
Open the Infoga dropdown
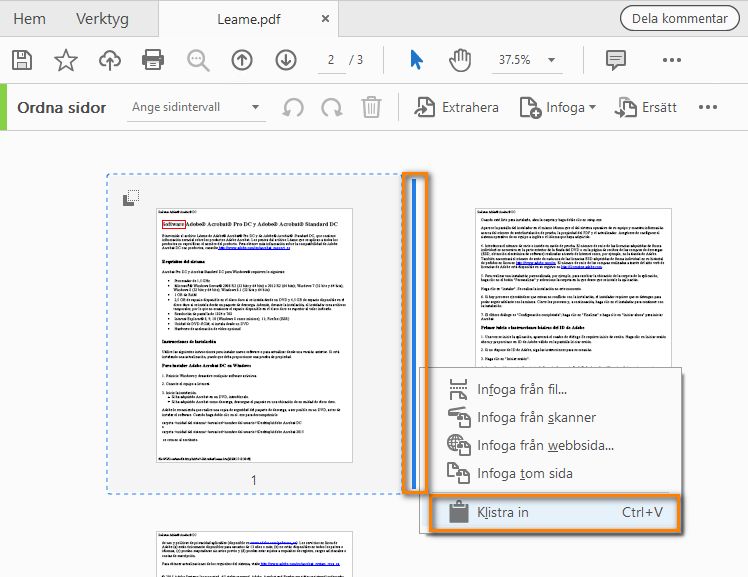(x=558, y=107)
